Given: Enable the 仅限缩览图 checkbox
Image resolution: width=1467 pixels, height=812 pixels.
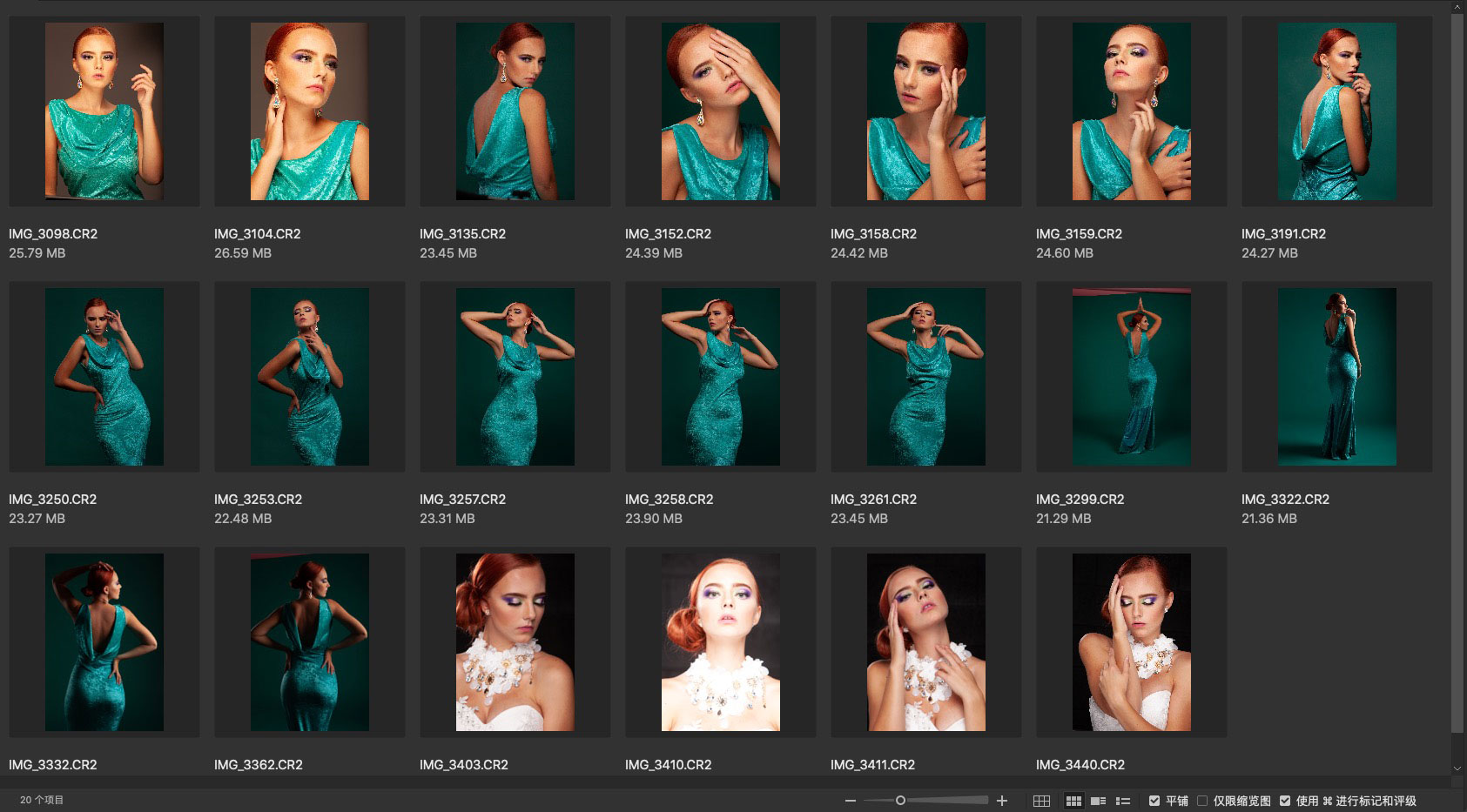Looking at the screenshot, I should pos(1202,801).
